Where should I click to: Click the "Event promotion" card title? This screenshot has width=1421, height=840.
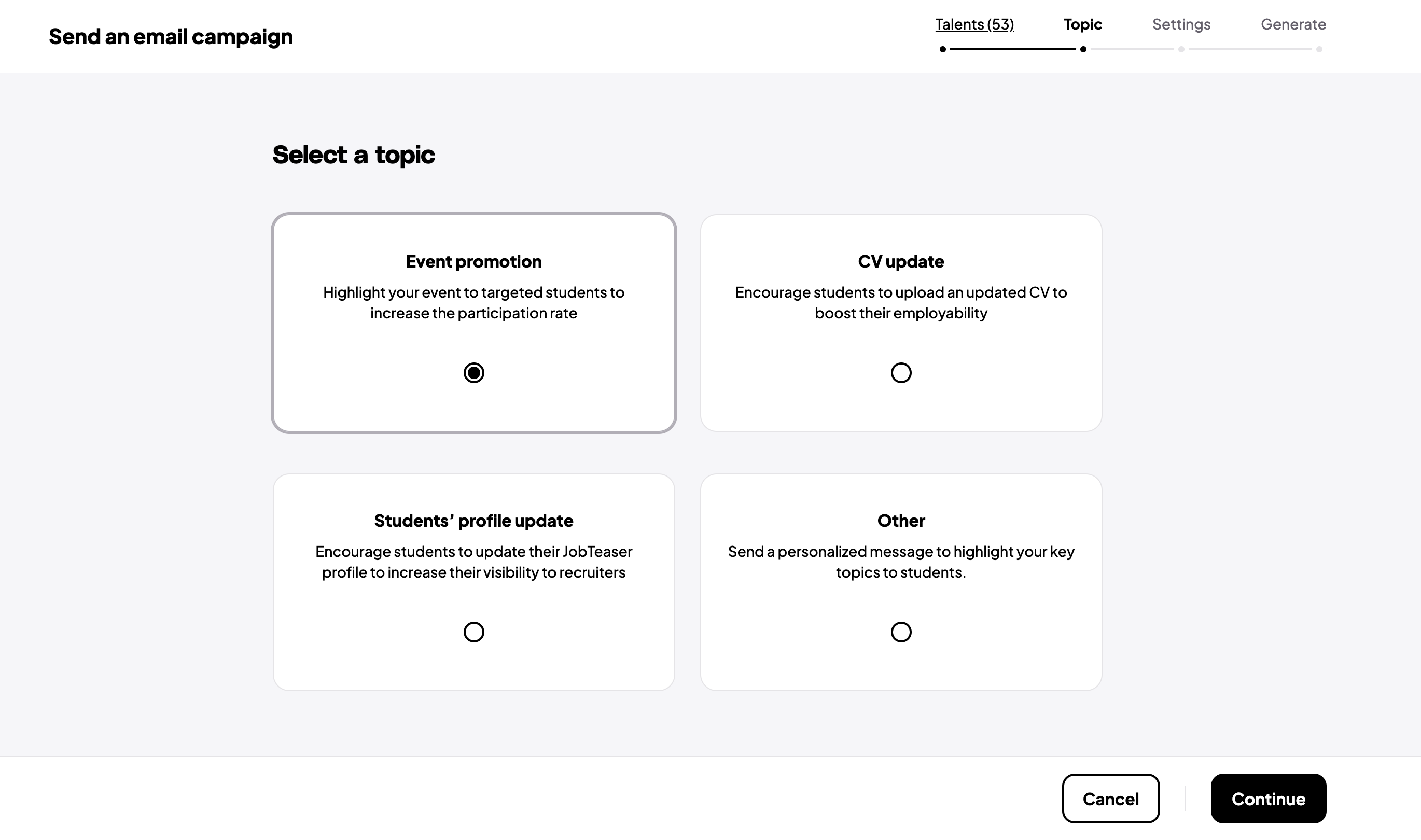point(474,261)
